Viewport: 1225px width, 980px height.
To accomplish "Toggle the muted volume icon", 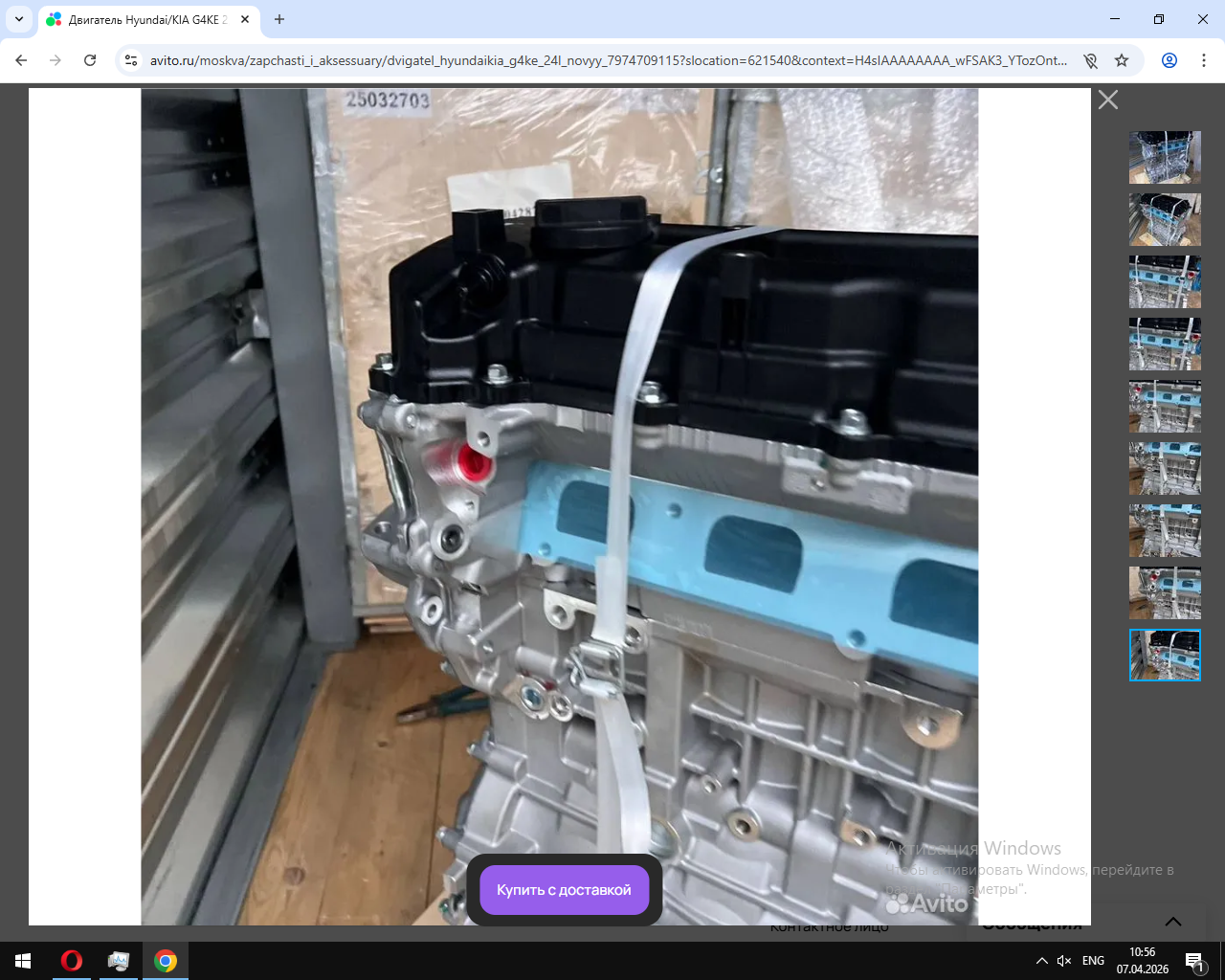I will pyautogui.click(x=1064, y=960).
